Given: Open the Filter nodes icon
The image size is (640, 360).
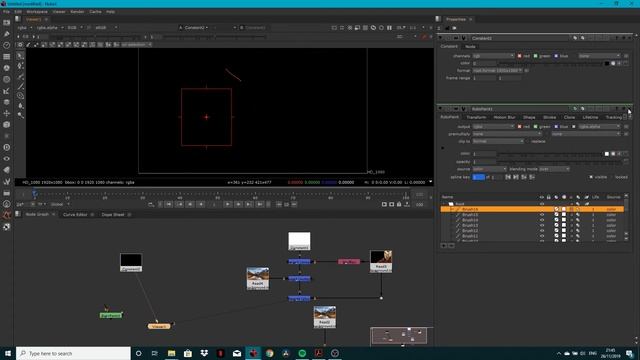Looking at the screenshot, I should (x=7, y=80).
